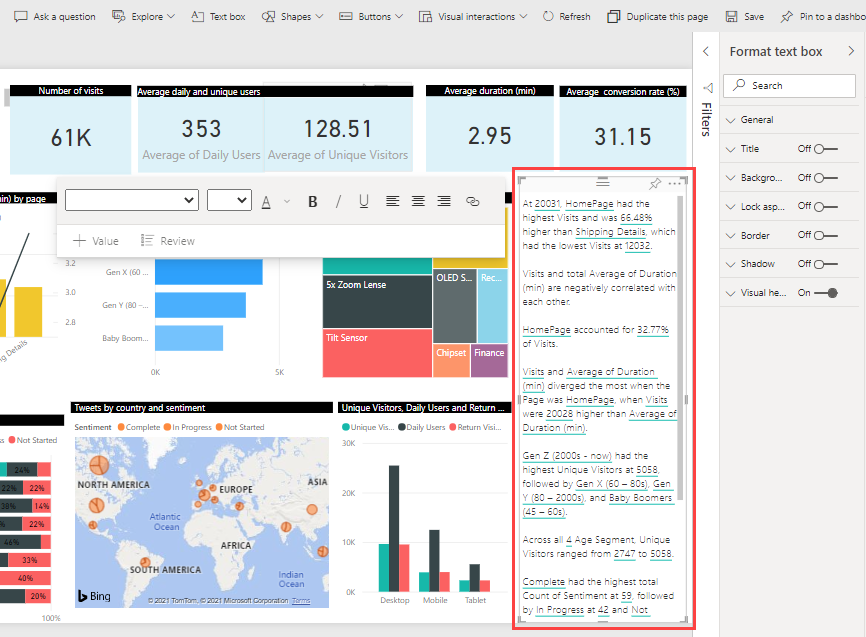Turn on the Background toggle
The height and width of the screenshot is (637, 866).
[x=826, y=178]
